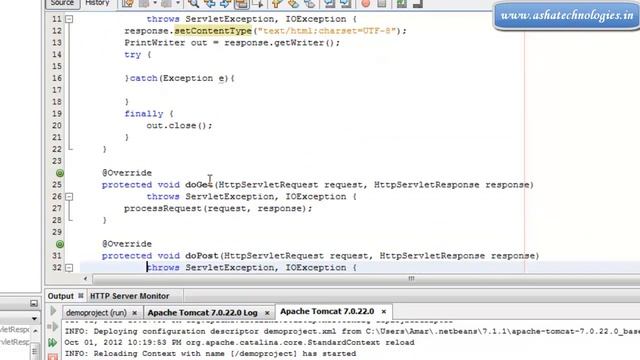This screenshot has width=640, height=360.
Task: Click the Uncomment icon at toolbar end
Action: point(418,4)
